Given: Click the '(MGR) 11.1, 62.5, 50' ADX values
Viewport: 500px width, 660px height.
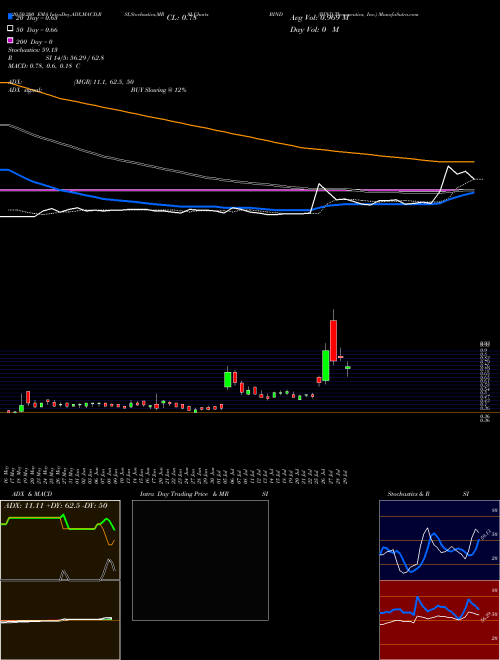Looking at the screenshot, I should [x=104, y=82].
